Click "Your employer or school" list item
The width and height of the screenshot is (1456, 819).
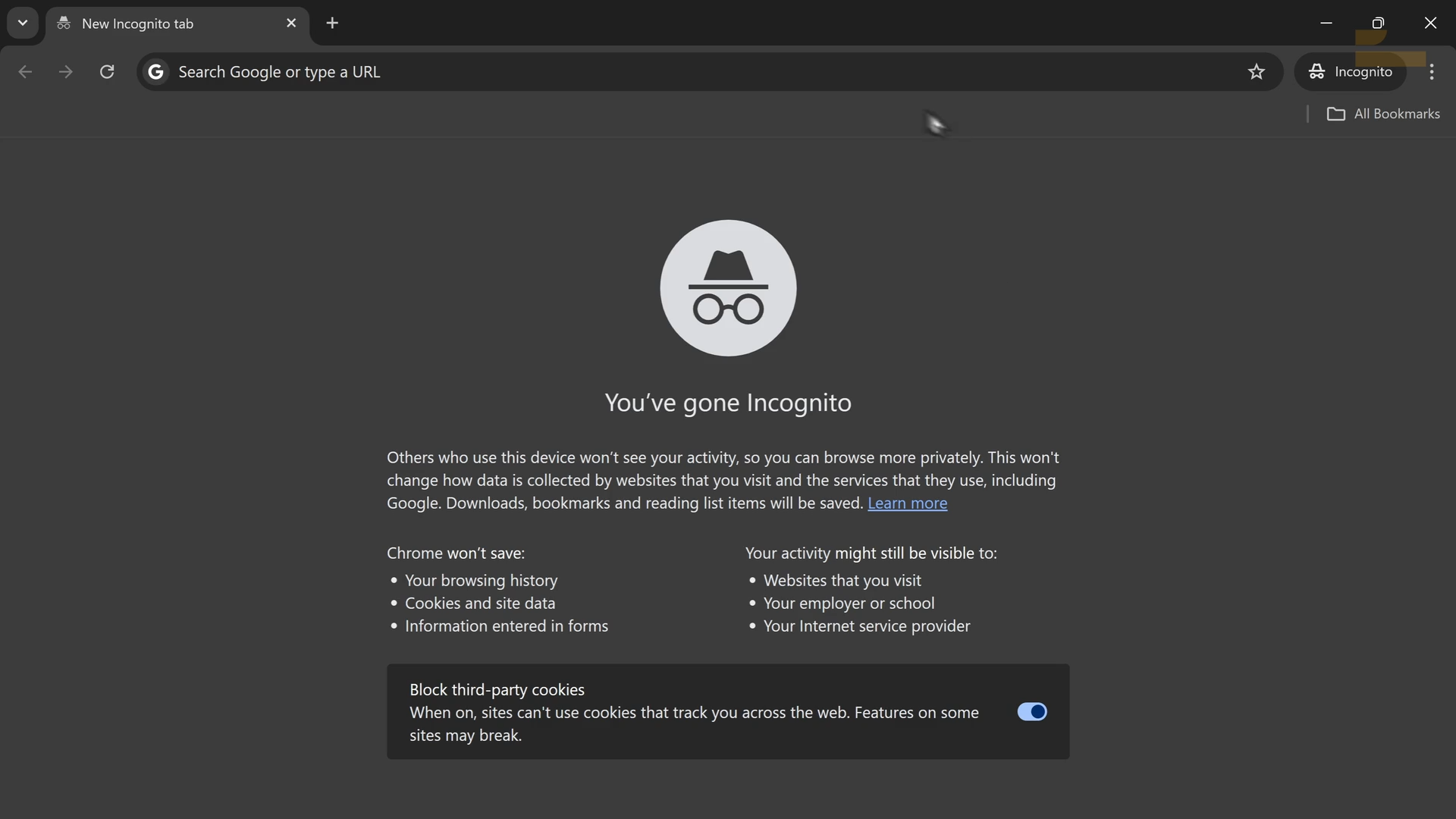point(849,604)
